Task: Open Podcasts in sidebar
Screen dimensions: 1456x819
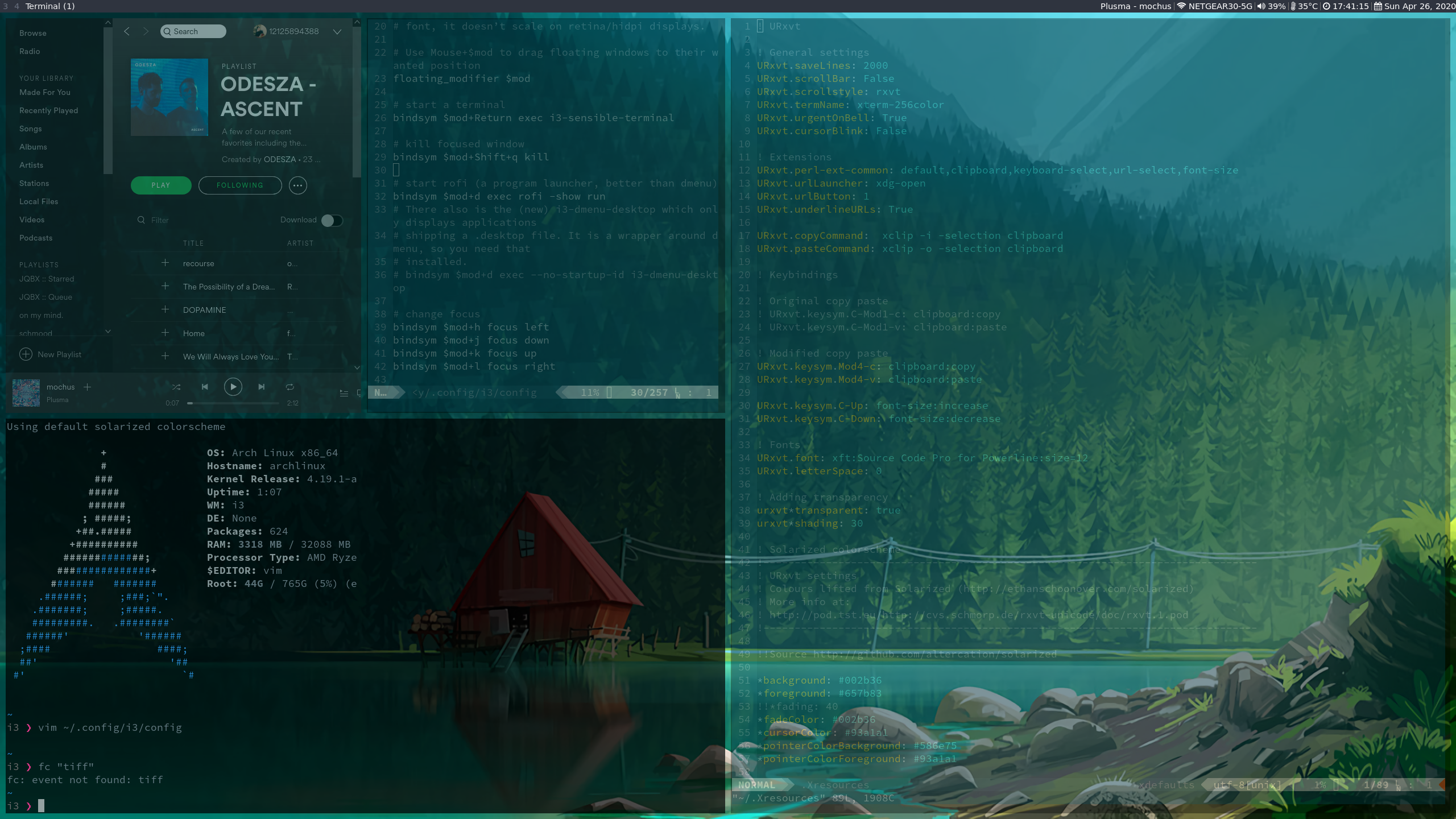Action: coord(36,238)
